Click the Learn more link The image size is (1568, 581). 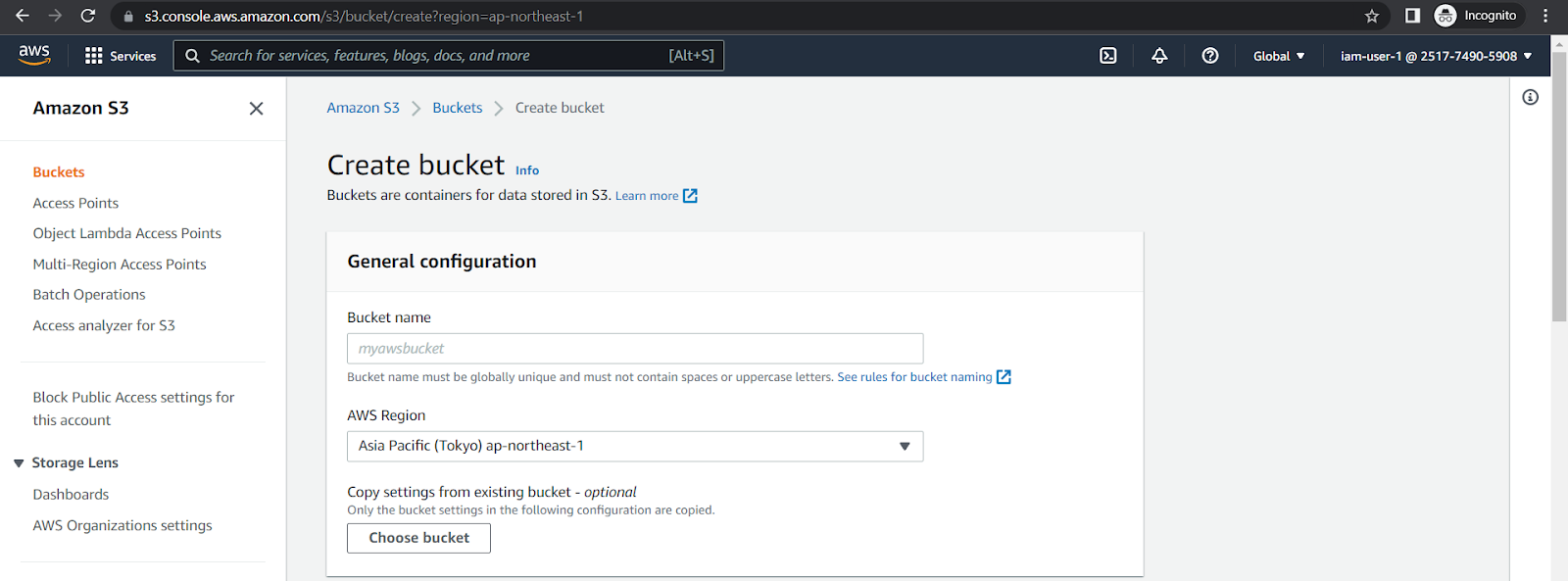(x=647, y=196)
